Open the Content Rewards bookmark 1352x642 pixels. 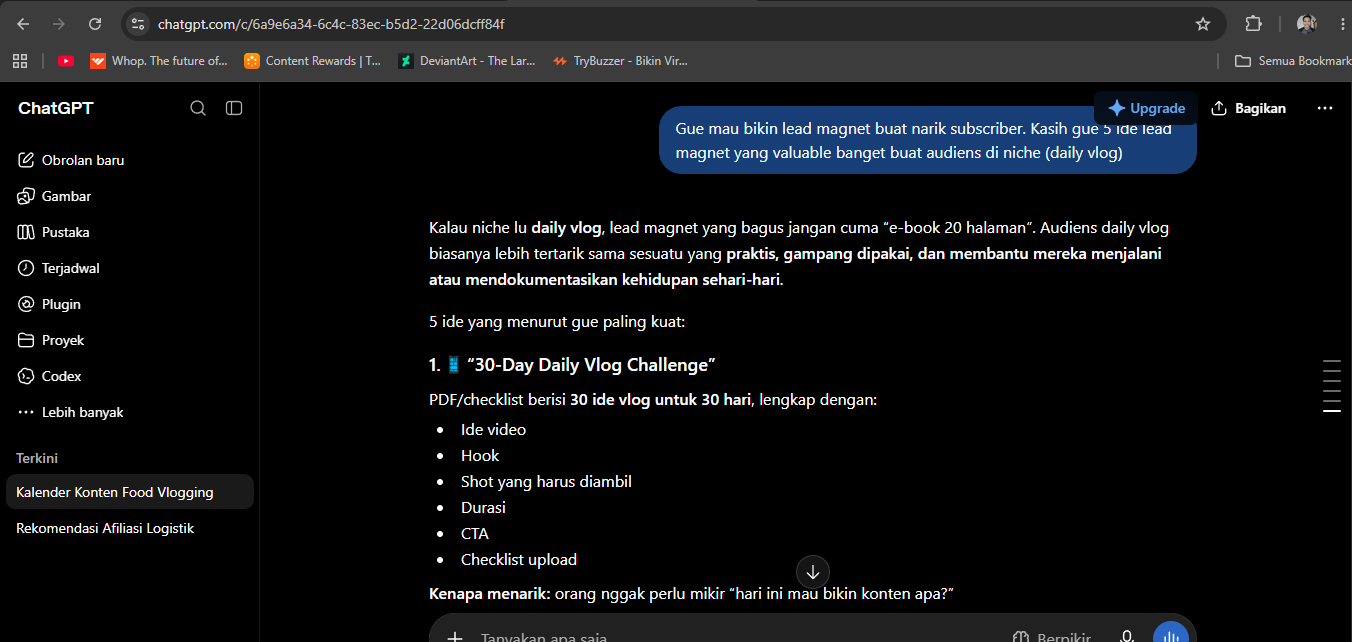(313, 61)
